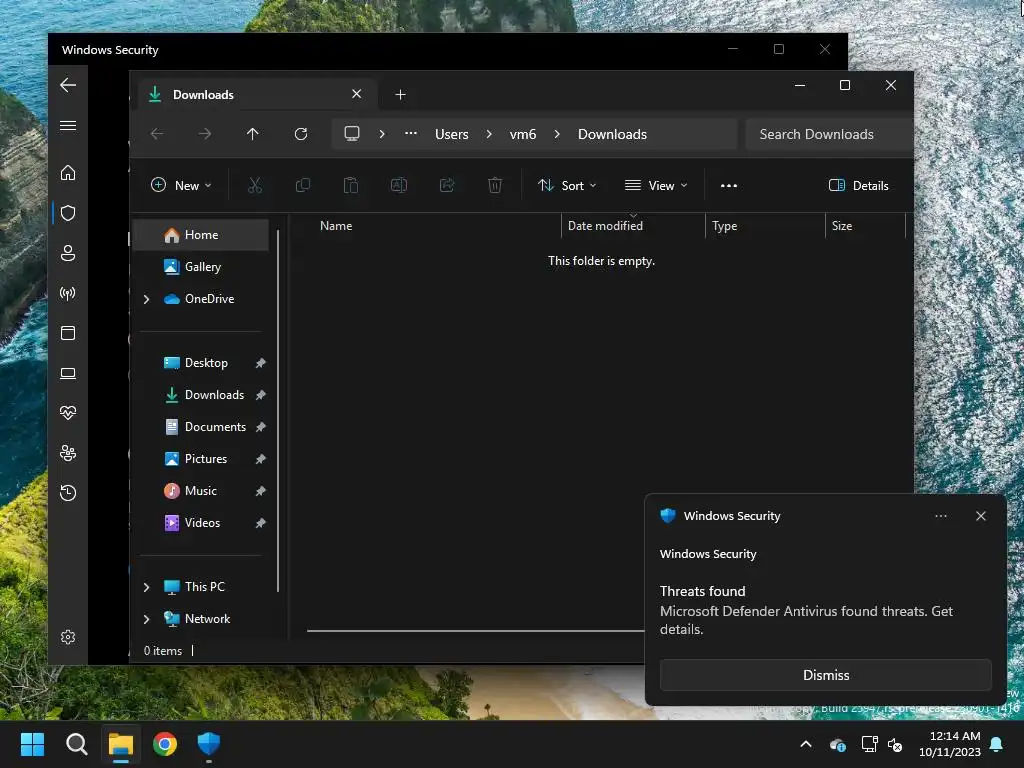Open the New item dropdown
Image resolution: width=1024 pixels, height=768 pixels.
181,185
